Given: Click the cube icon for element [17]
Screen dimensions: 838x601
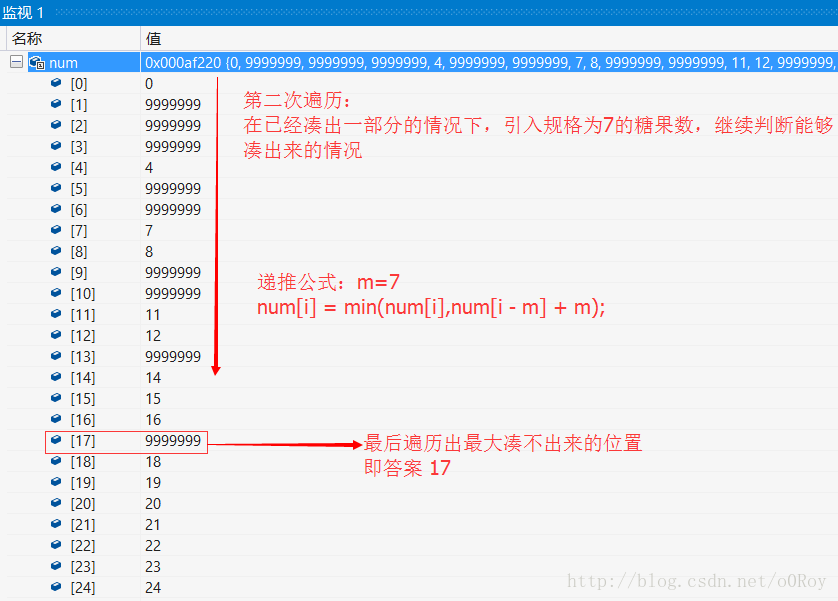Looking at the screenshot, I should pyautogui.click(x=56, y=440).
